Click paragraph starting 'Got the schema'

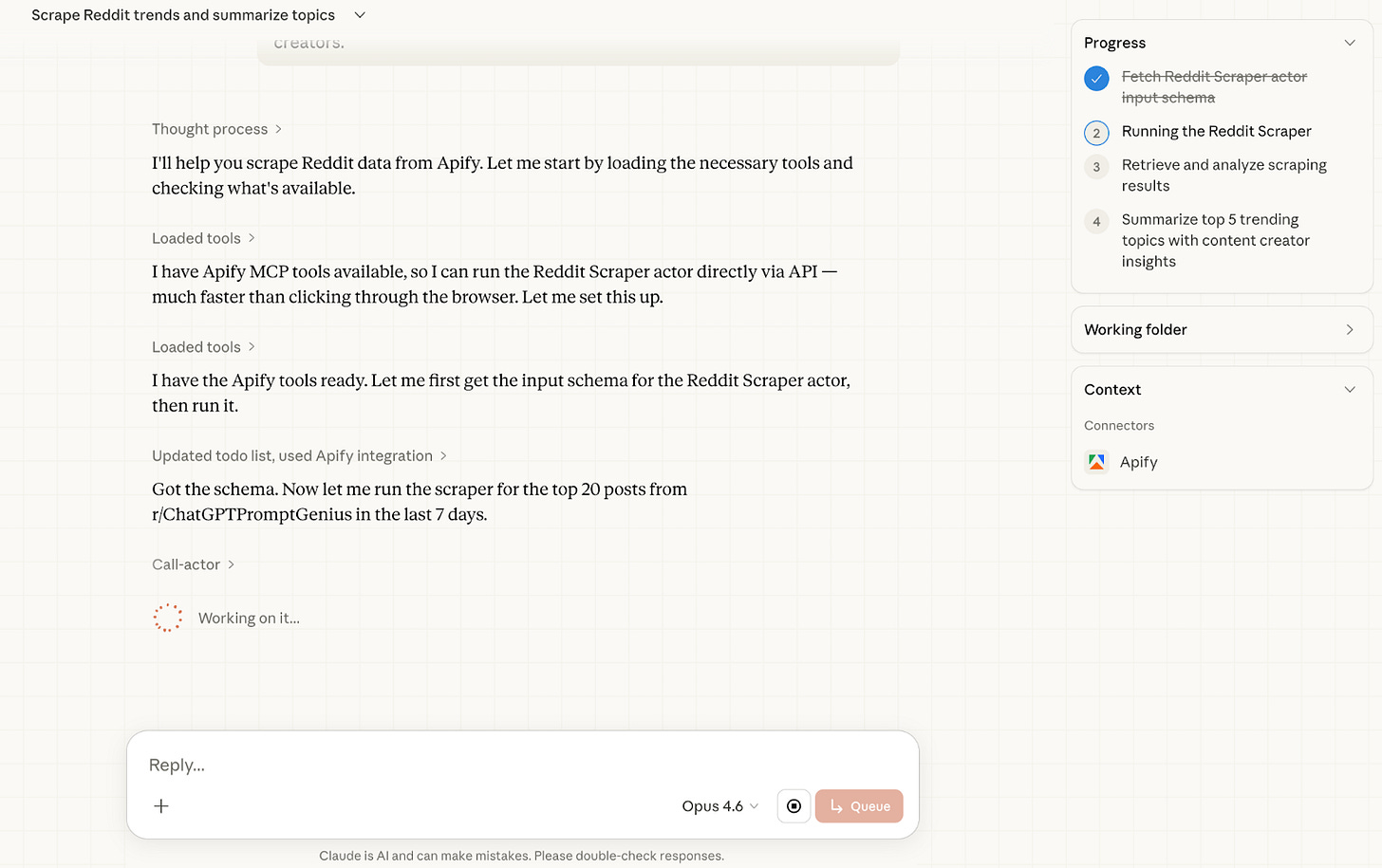(x=420, y=502)
